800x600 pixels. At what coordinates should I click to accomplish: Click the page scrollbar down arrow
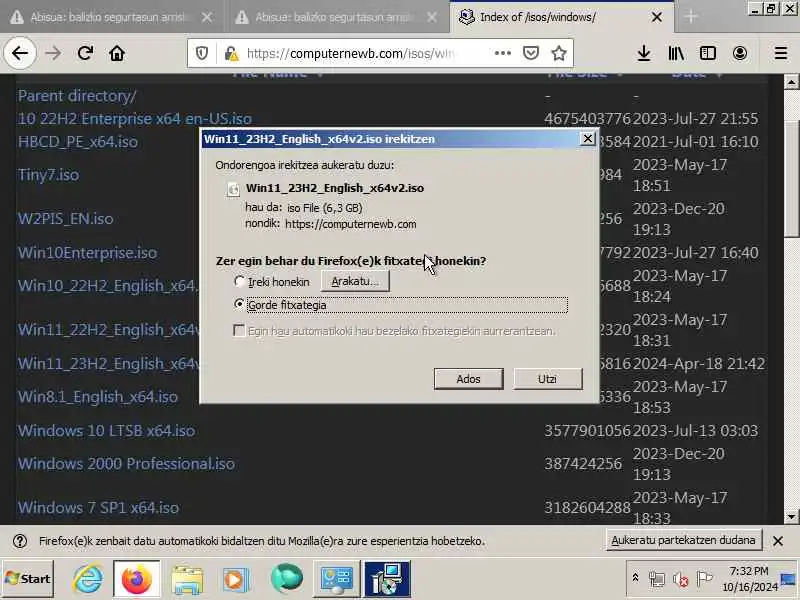pos(791,517)
